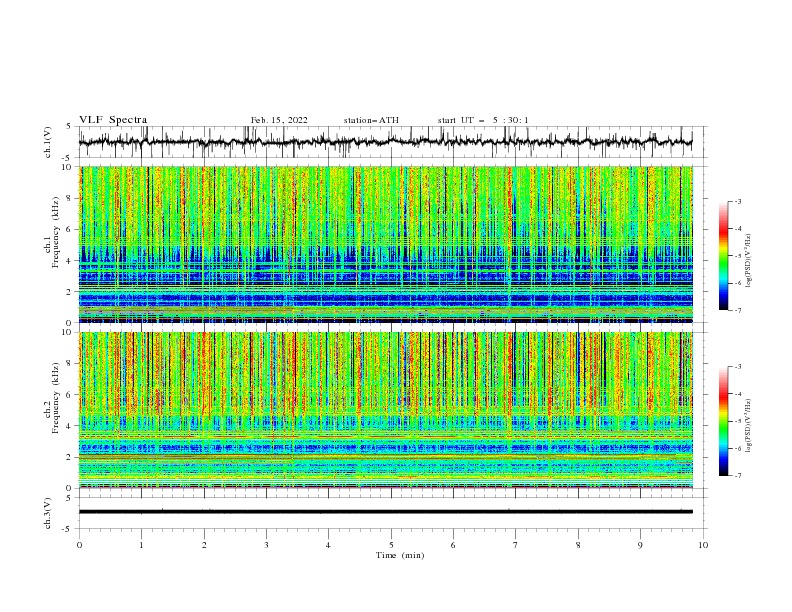The width and height of the screenshot is (792, 612).
Task: Click the "ch.2 Frequency (kHz)" axis label
Action: tap(52, 397)
